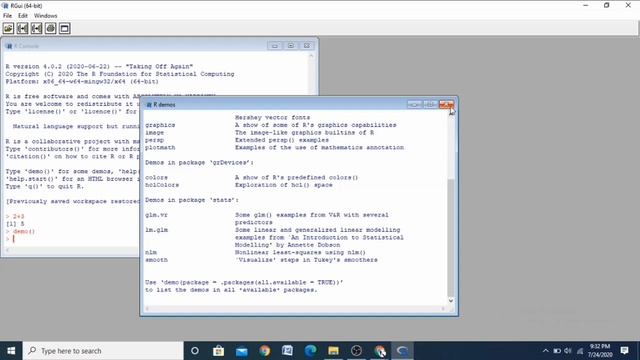Screen dimensions: 640x360
Task: Click the "Demos in package 'stats'" heading
Action: click(x=192, y=200)
